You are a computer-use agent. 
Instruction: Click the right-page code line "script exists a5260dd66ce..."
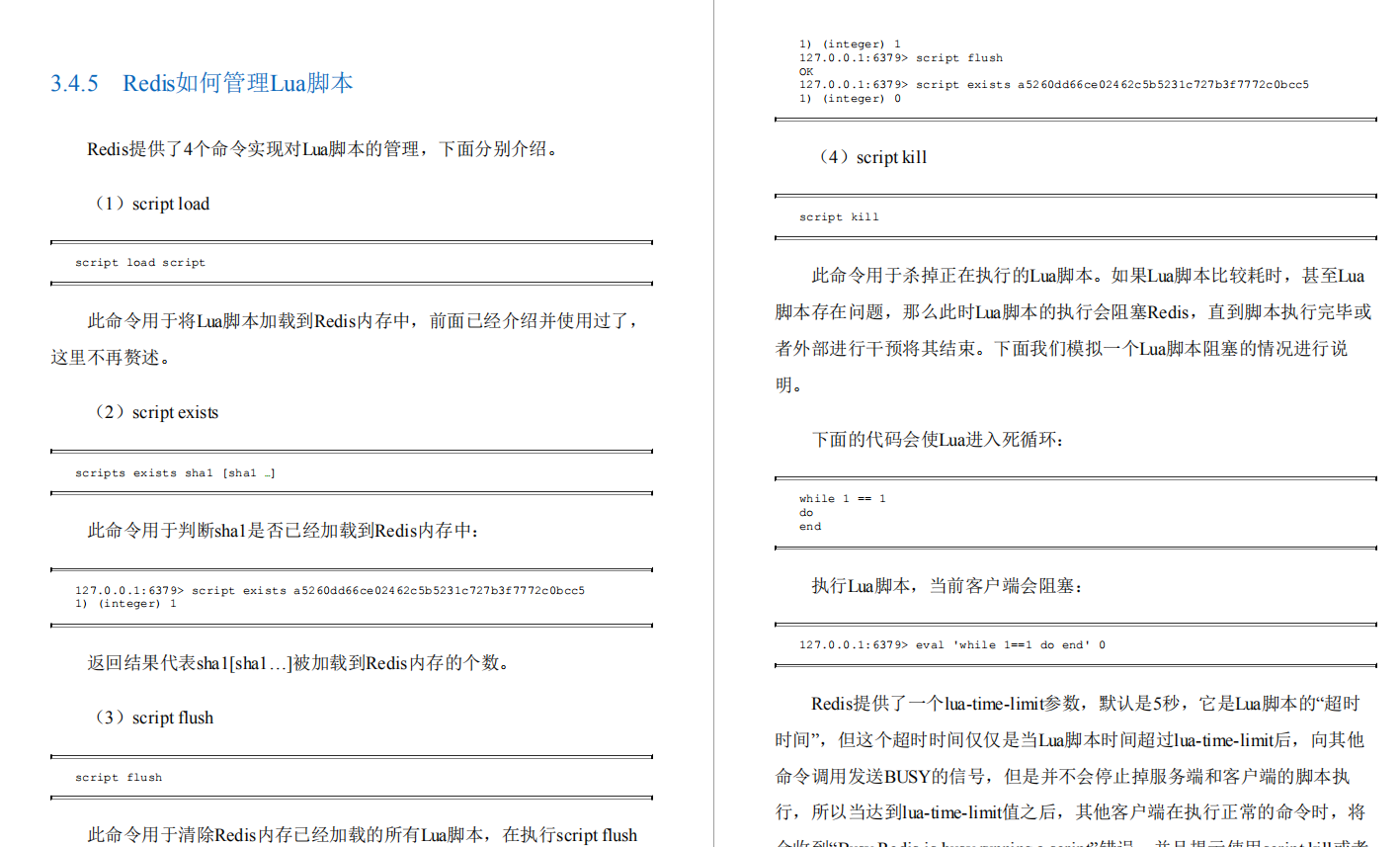pos(1054,85)
